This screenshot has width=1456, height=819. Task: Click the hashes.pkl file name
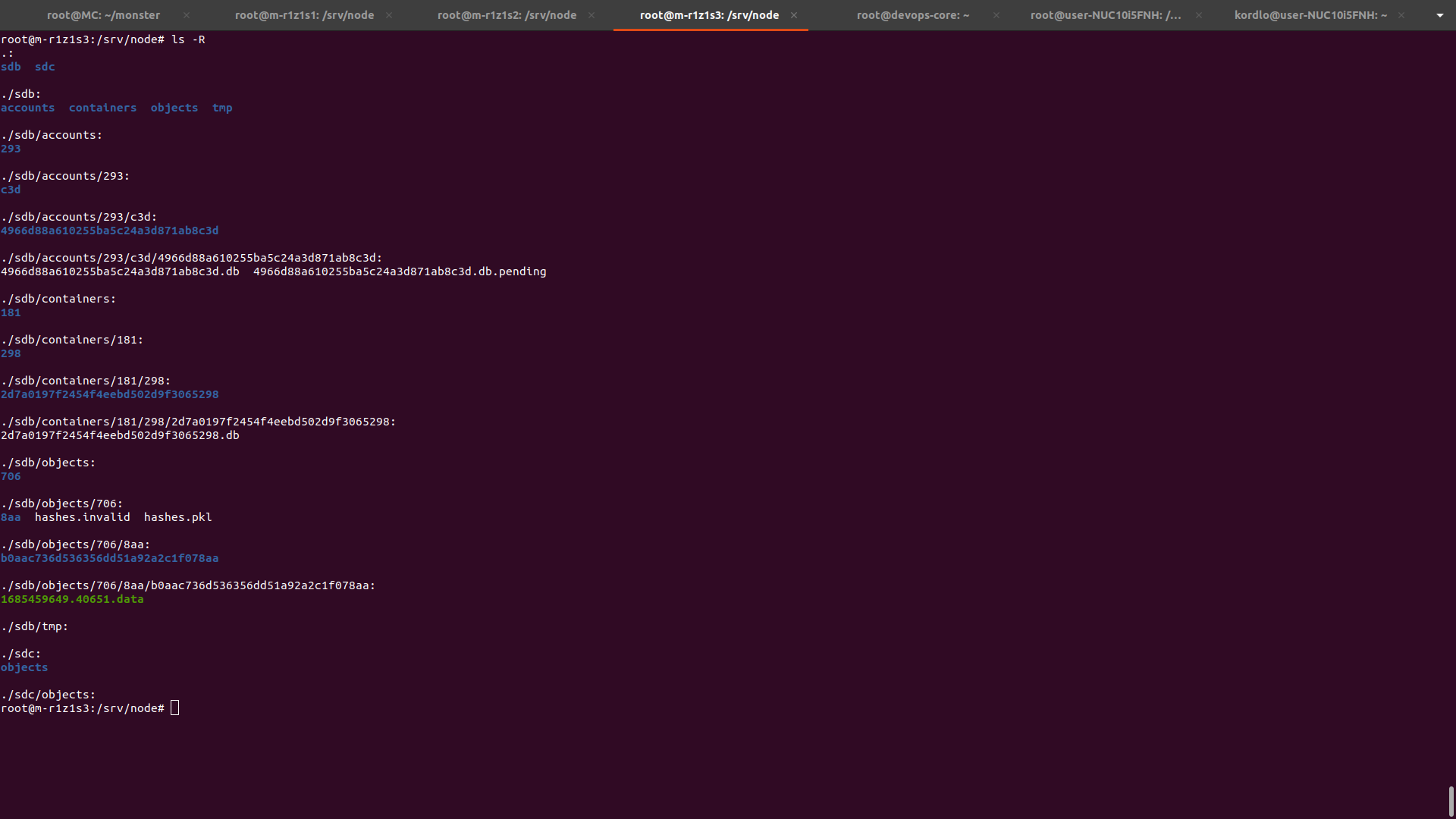click(177, 517)
